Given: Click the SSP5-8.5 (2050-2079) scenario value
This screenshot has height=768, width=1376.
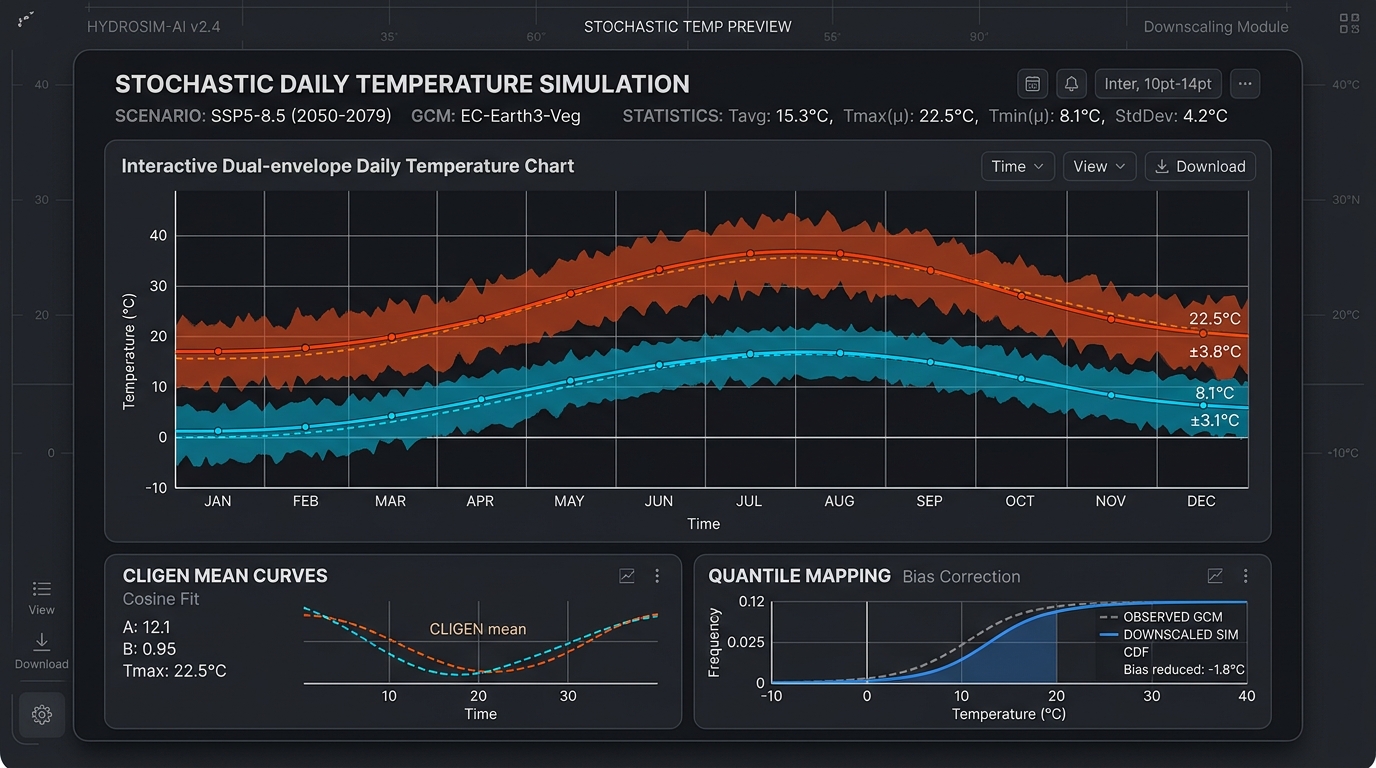Looking at the screenshot, I should (301, 116).
